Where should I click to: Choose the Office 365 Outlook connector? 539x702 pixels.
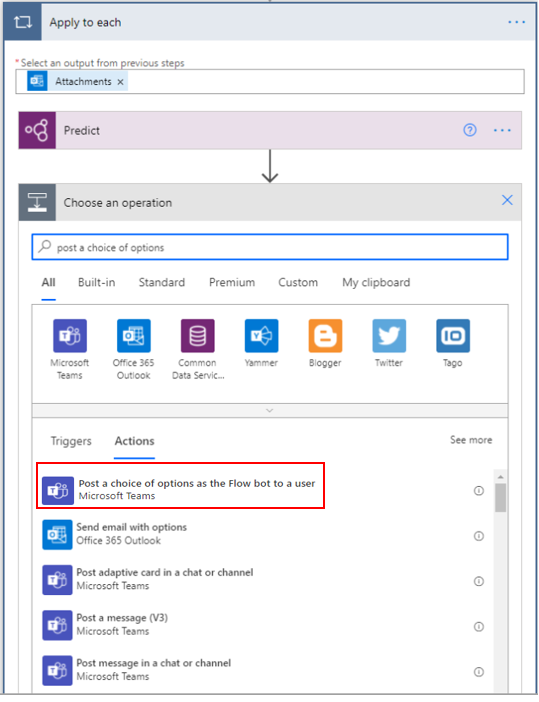coord(133,349)
